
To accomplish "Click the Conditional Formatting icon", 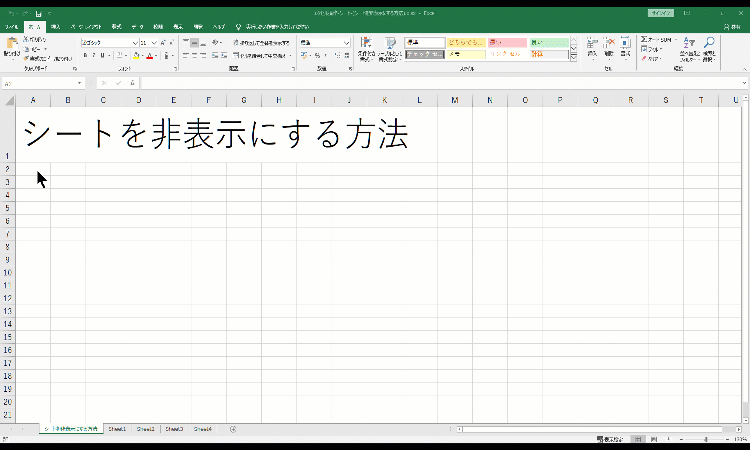I will [365, 47].
